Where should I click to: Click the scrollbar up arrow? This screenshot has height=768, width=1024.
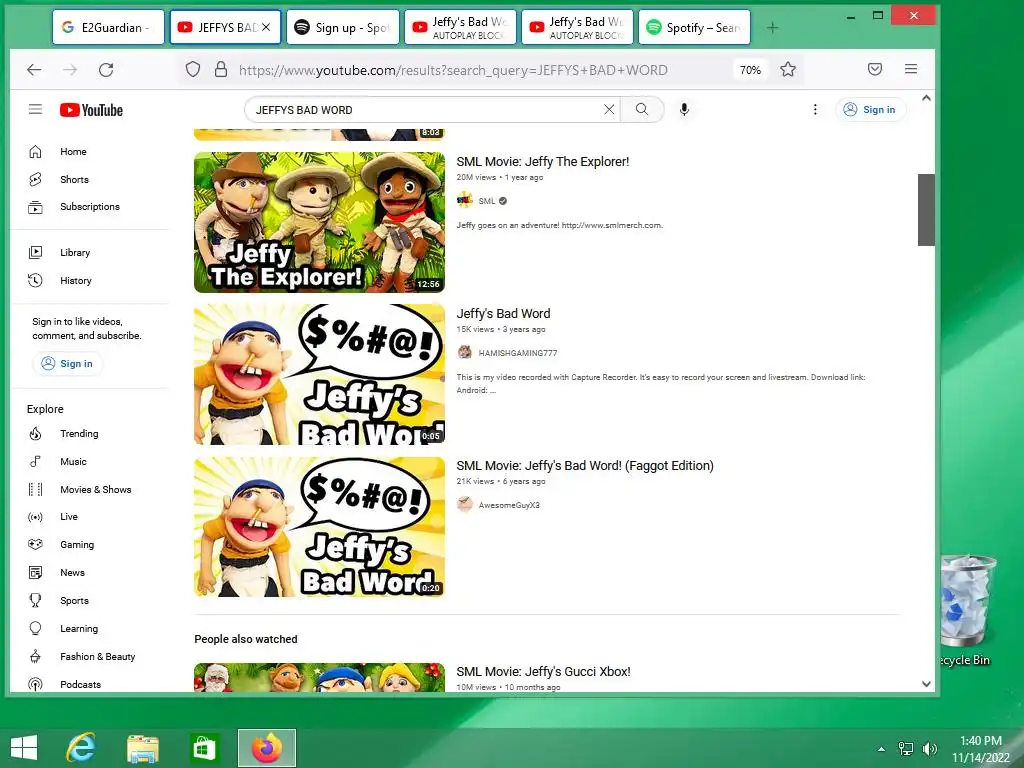click(926, 98)
